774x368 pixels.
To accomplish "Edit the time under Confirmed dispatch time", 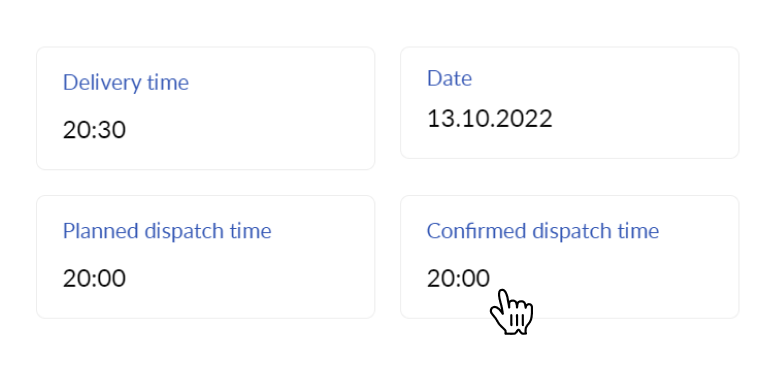I will [x=458, y=279].
